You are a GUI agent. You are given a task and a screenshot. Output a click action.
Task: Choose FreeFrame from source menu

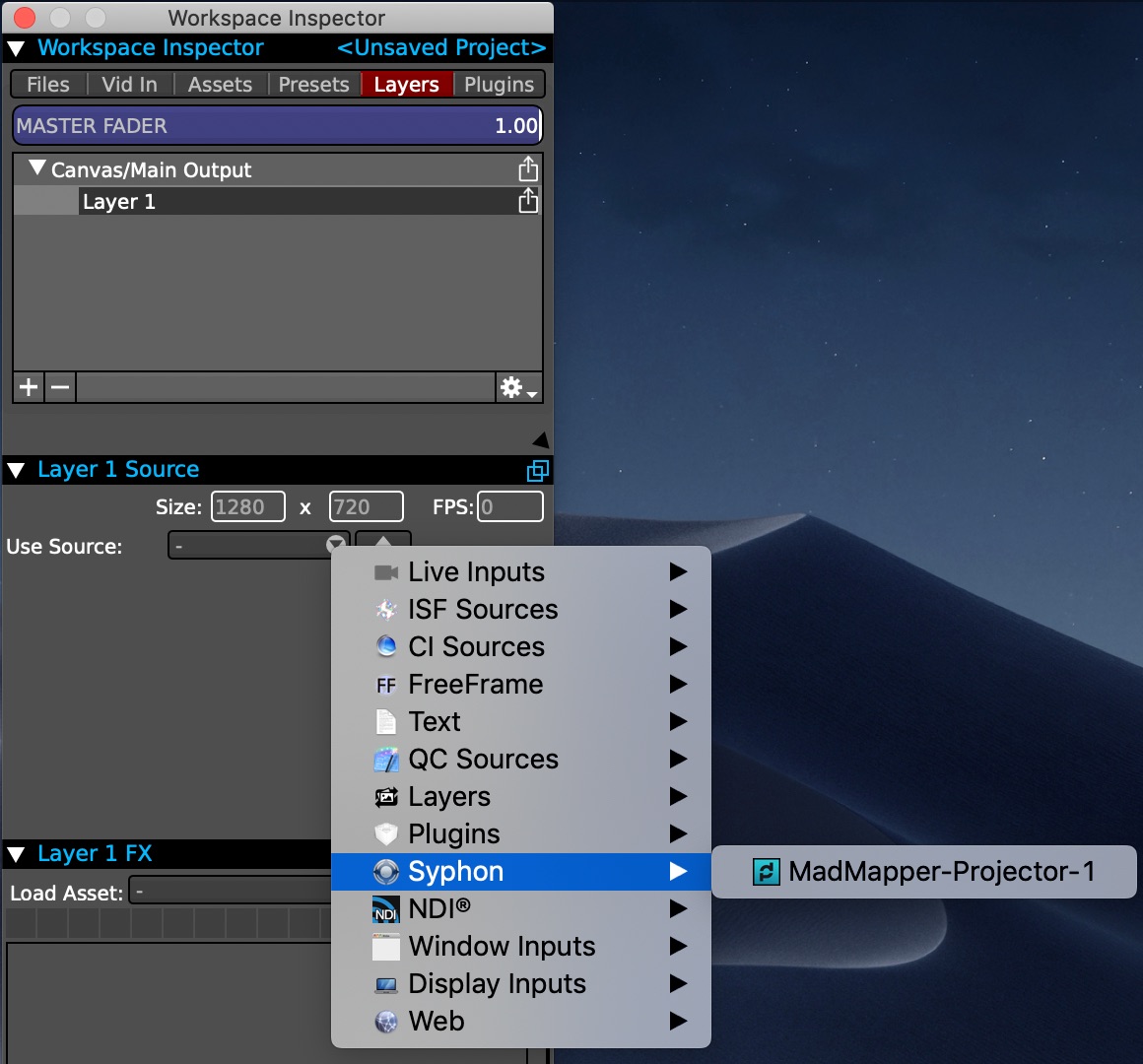click(521, 685)
